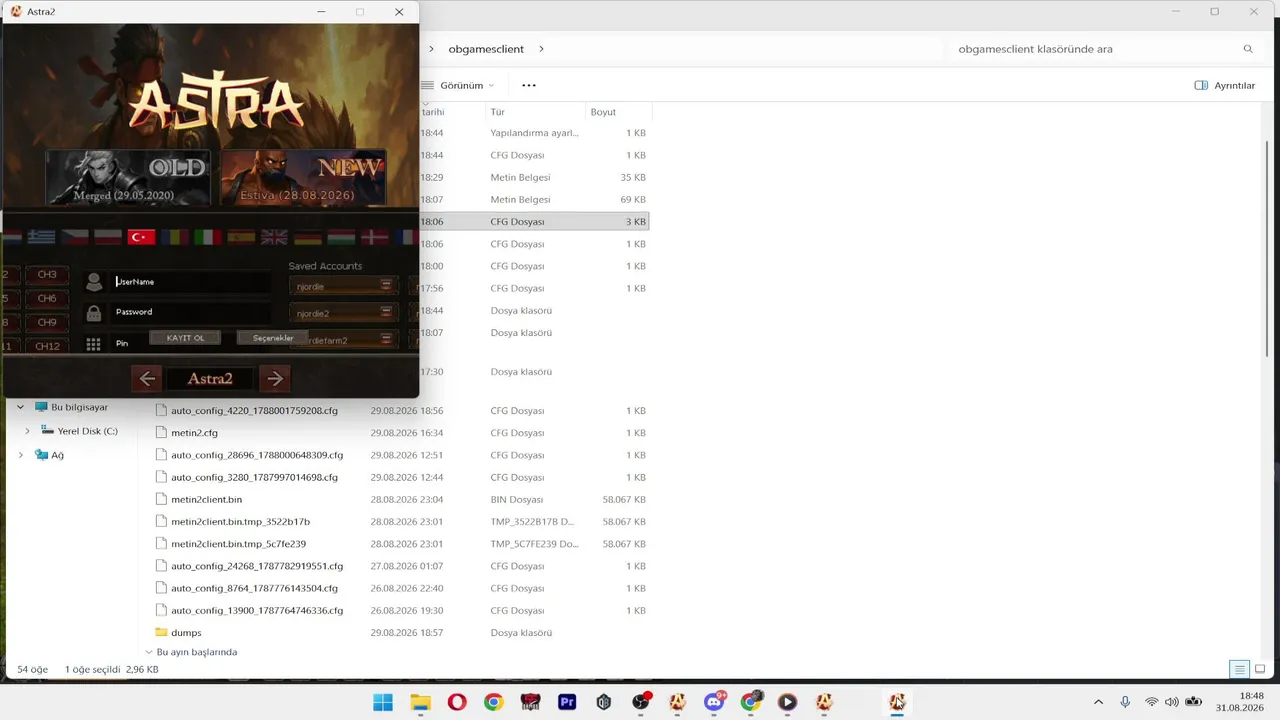Select the Danish flag language
The image size is (1280, 720).
point(374,237)
